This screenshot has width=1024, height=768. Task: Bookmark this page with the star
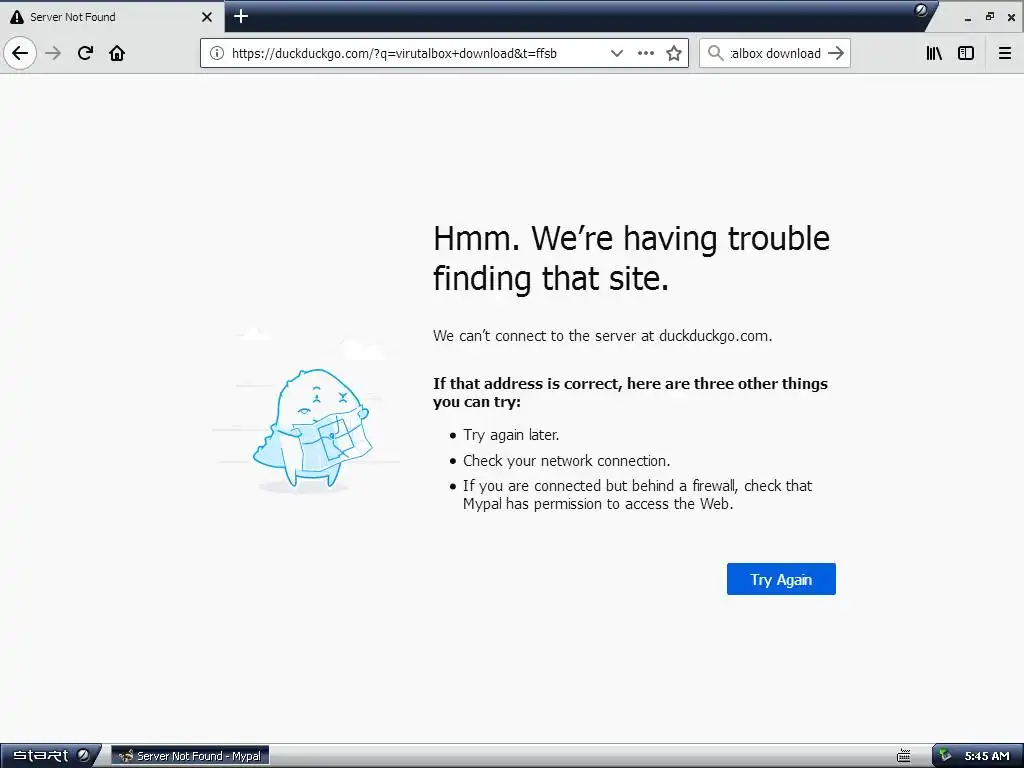674,53
